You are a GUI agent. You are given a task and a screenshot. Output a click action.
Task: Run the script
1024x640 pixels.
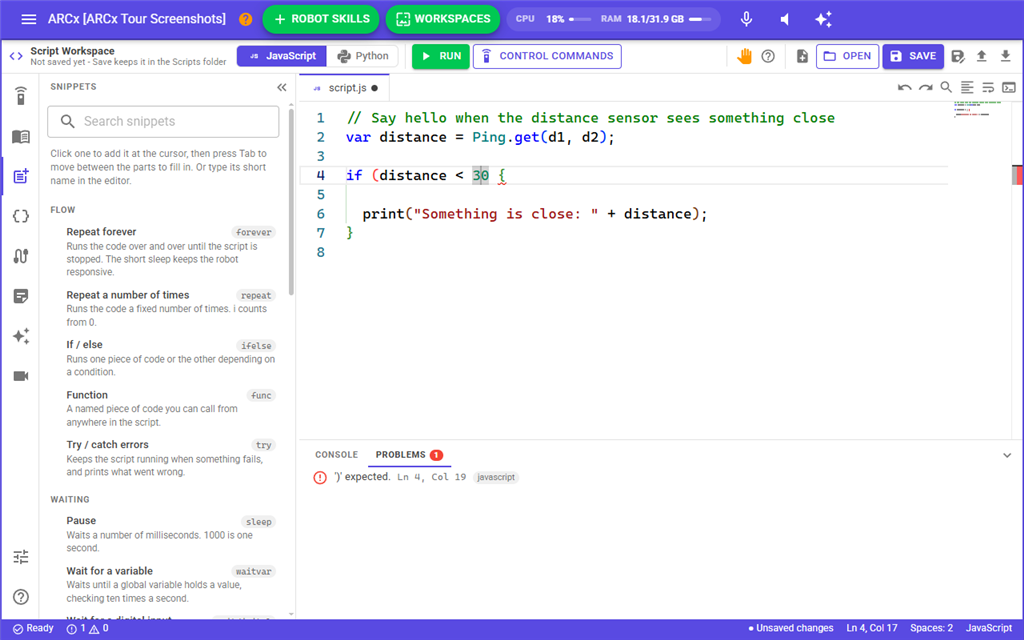tap(441, 56)
